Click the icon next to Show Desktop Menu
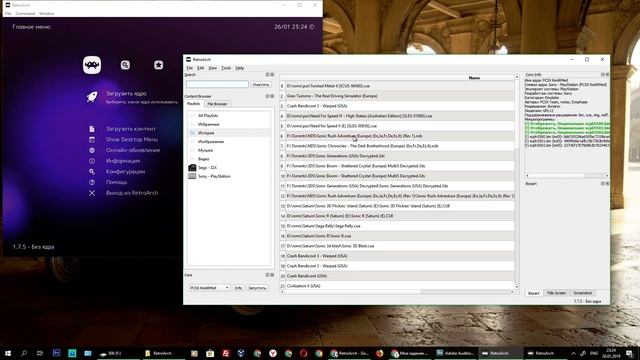640x360 pixels. coord(92,140)
